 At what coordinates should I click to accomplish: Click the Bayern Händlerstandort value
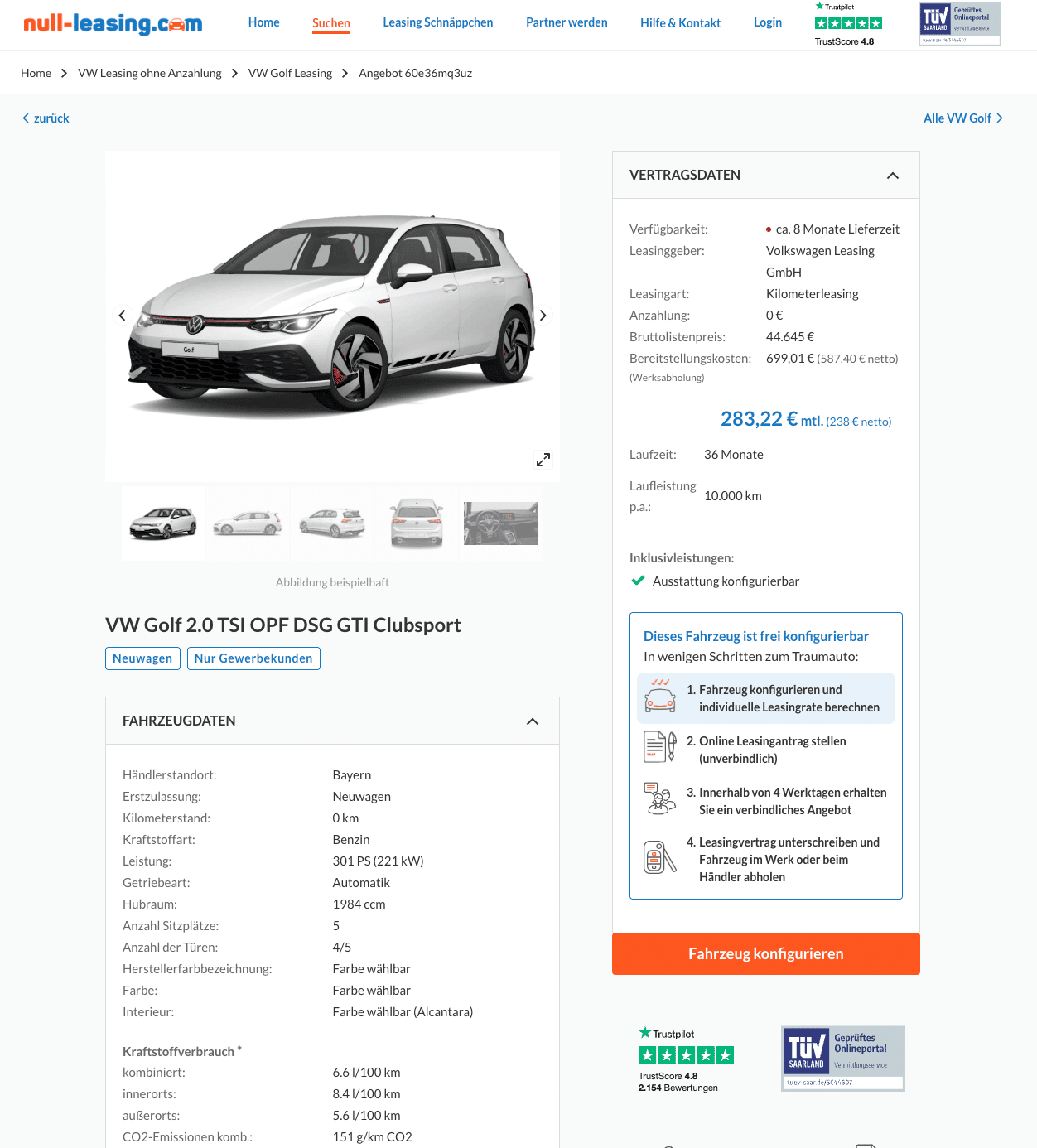(352, 775)
